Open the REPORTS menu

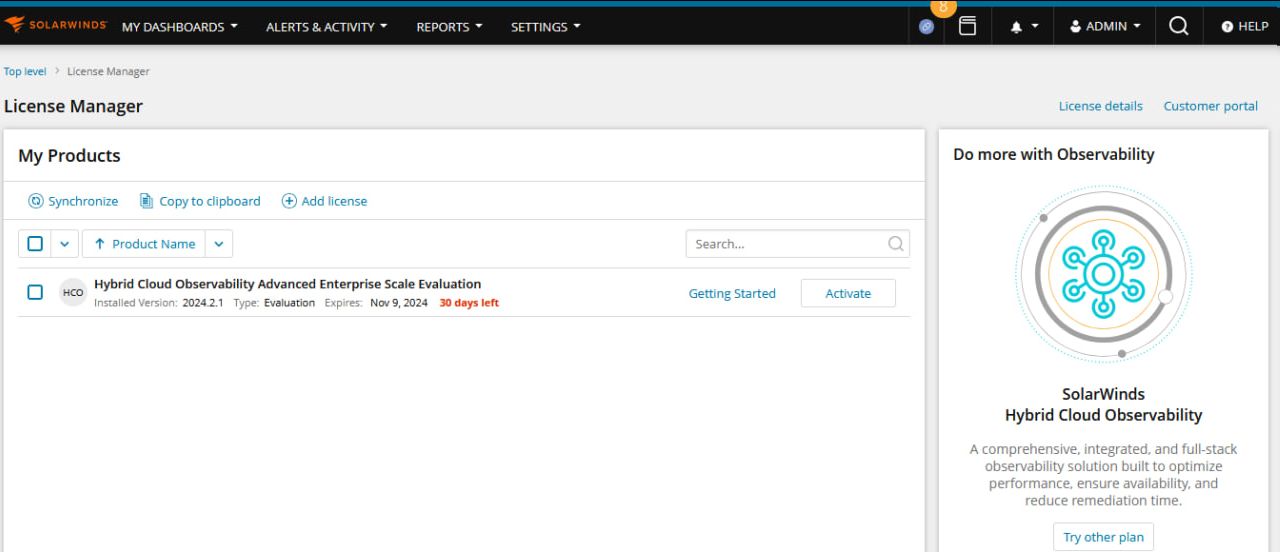point(450,27)
